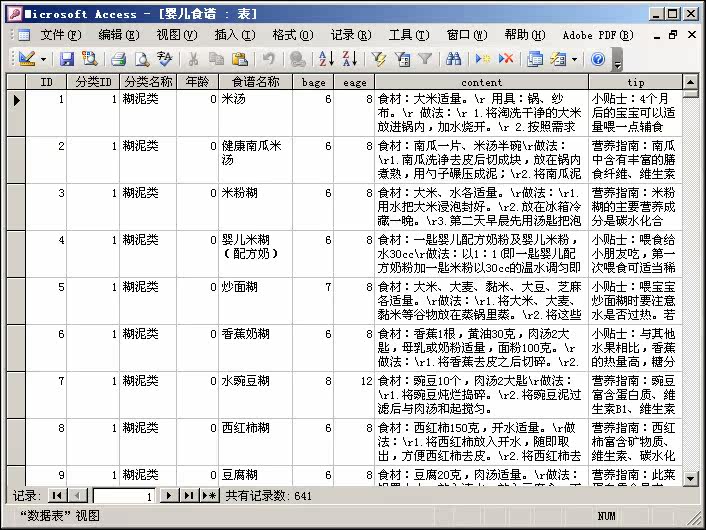The width and height of the screenshot is (706, 530).
Task: Open the 视图(V) menu
Action: coord(177,35)
